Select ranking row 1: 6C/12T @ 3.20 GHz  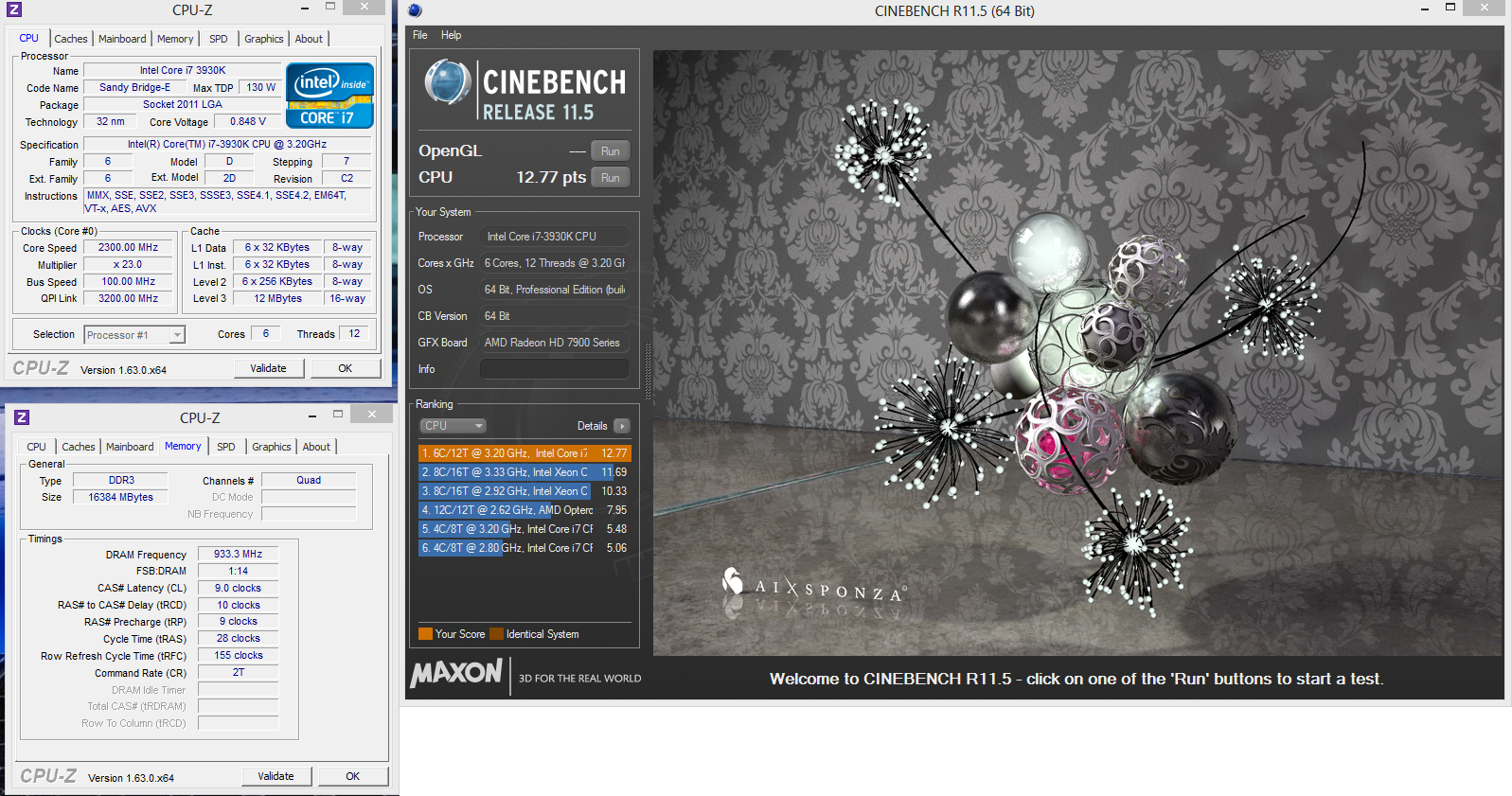(525, 453)
